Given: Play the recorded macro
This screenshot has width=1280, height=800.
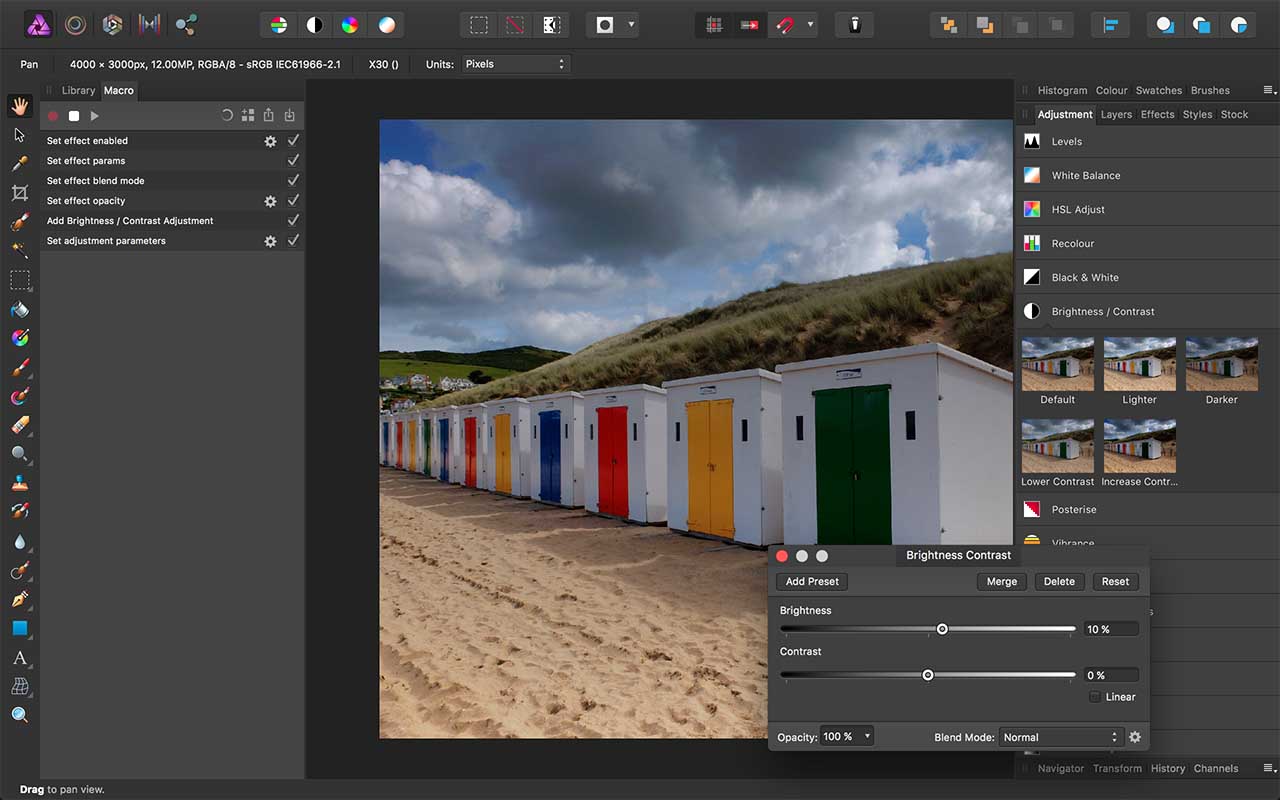Looking at the screenshot, I should click(x=94, y=116).
